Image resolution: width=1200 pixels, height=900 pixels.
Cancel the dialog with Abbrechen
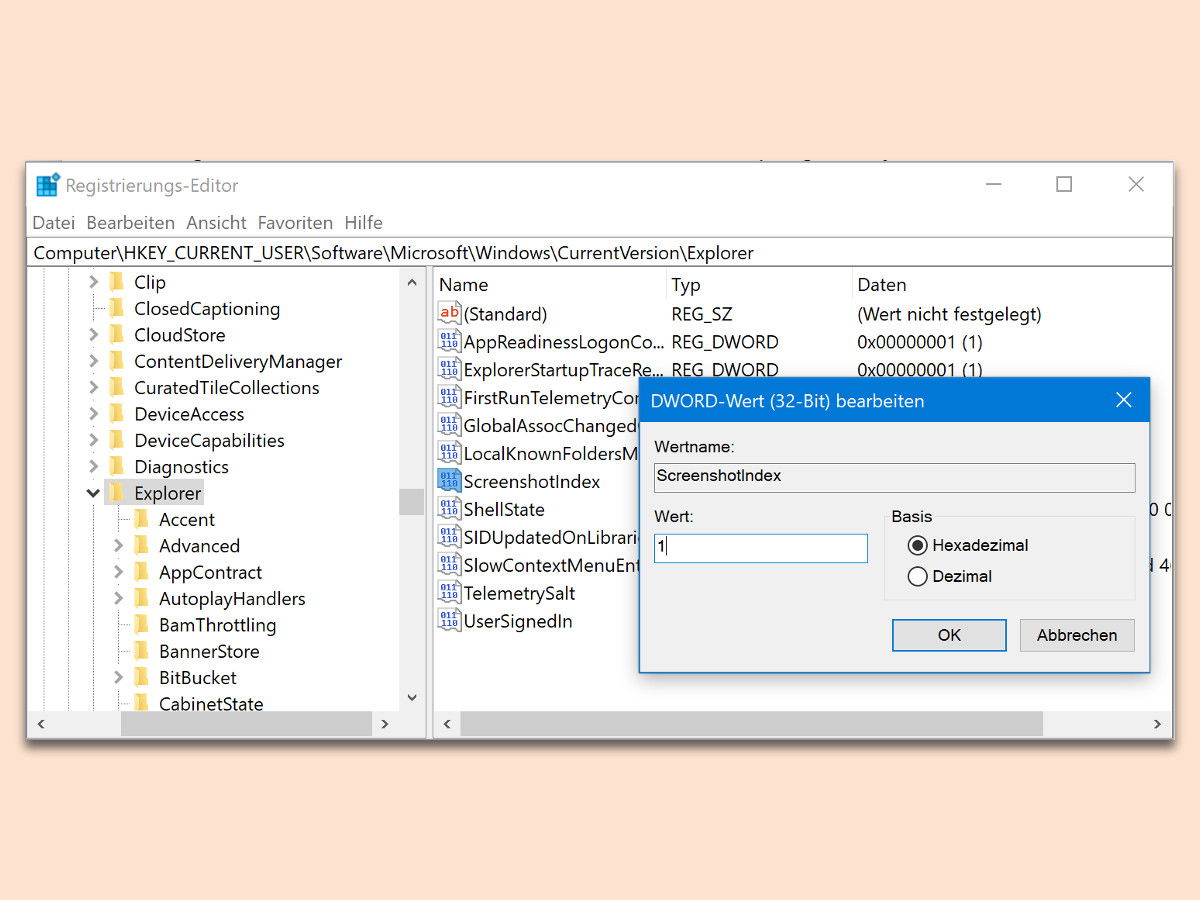pyautogui.click(x=1077, y=635)
